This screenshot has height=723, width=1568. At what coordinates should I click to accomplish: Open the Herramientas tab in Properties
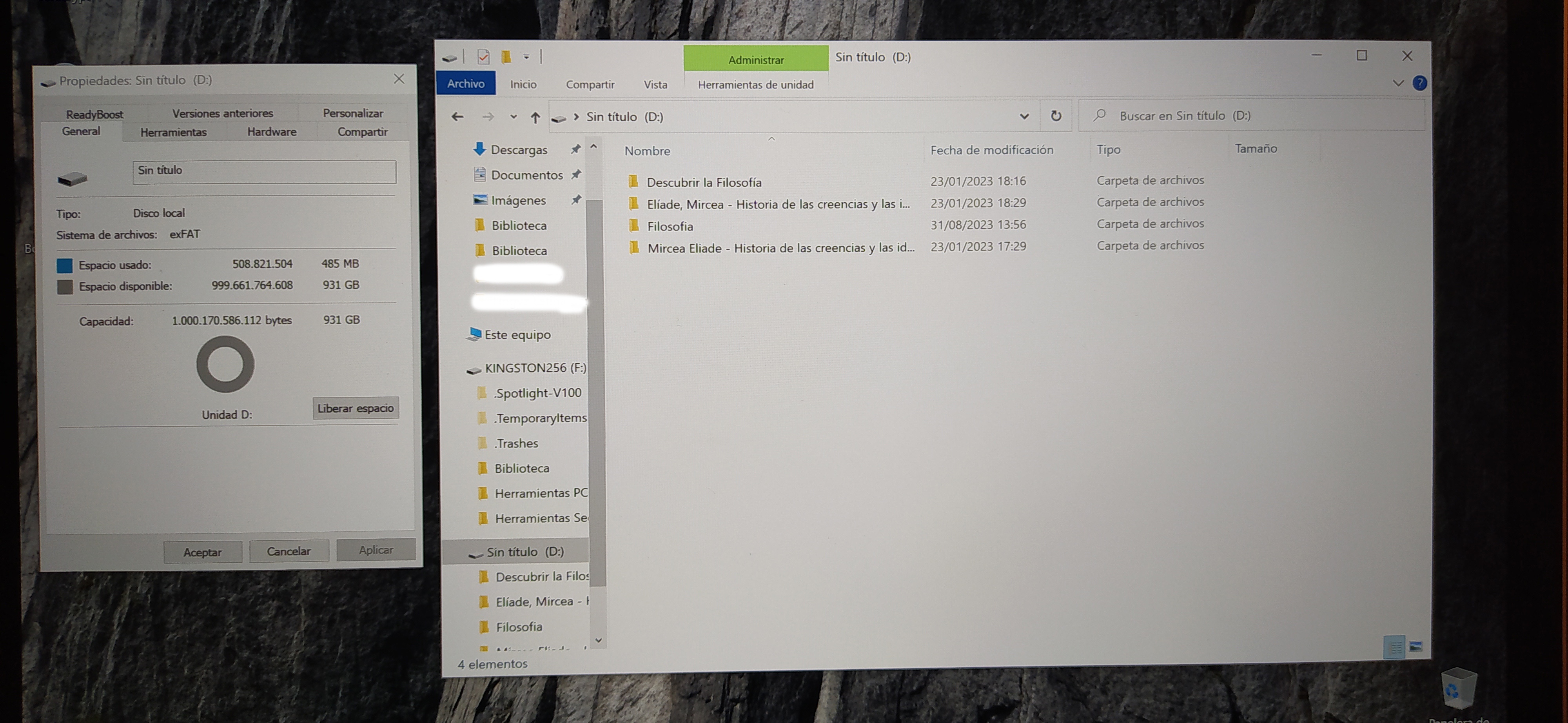(174, 132)
